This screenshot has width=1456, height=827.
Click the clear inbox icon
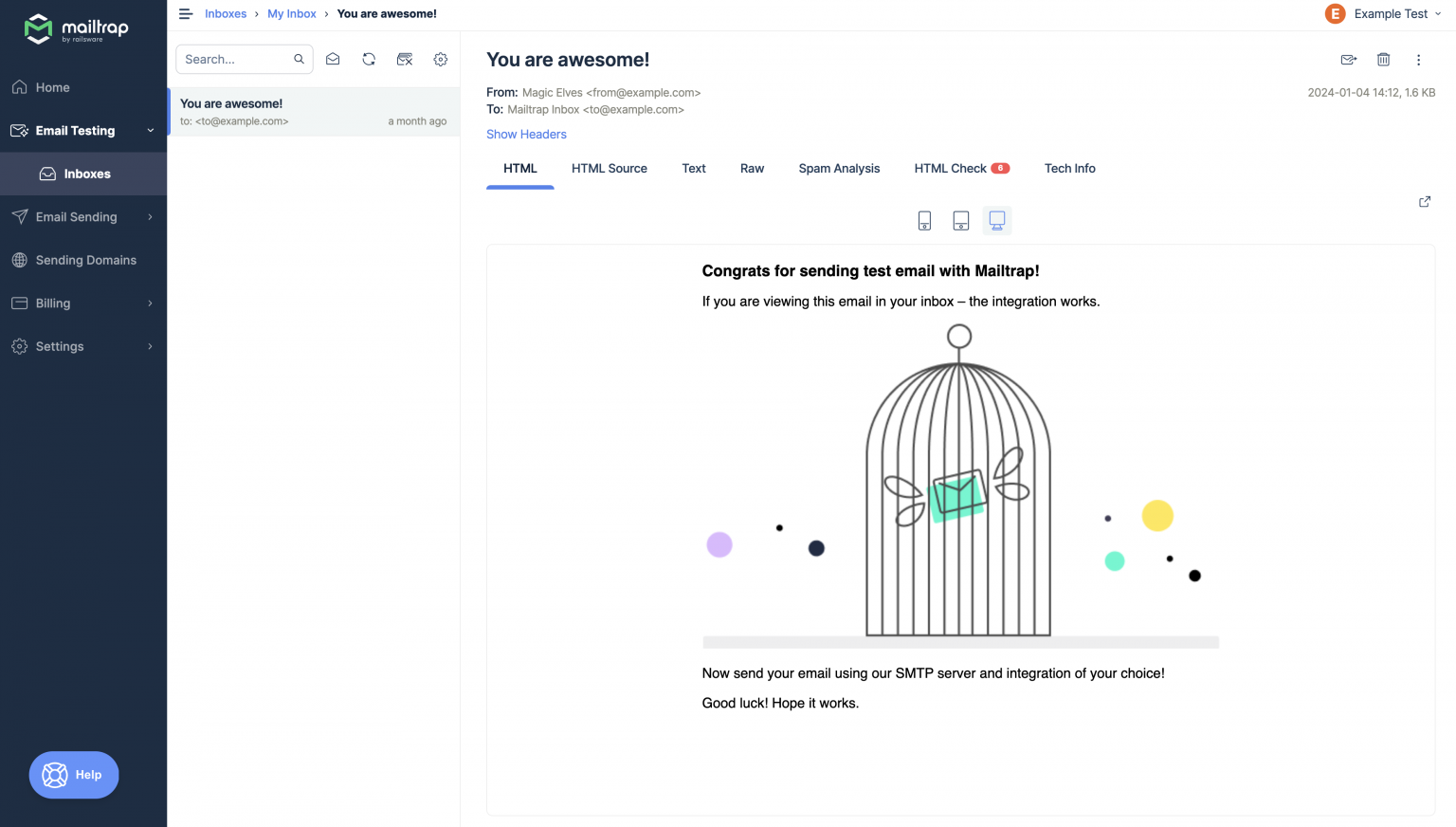[405, 59]
